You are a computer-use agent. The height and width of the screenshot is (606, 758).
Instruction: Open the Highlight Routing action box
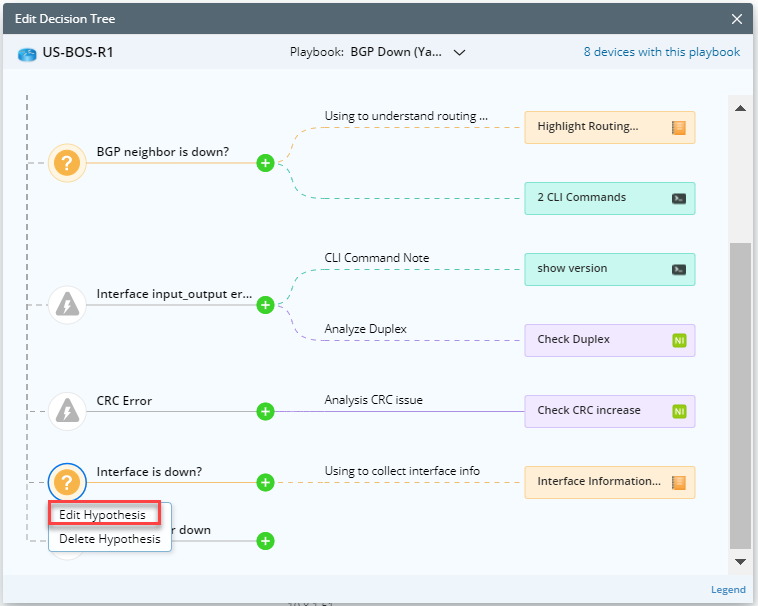(x=610, y=128)
